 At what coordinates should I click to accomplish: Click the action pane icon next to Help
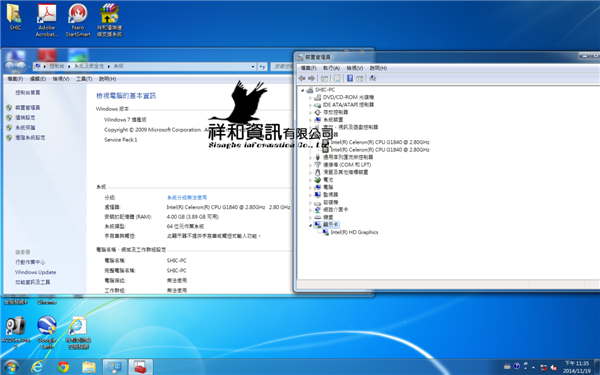point(359,78)
